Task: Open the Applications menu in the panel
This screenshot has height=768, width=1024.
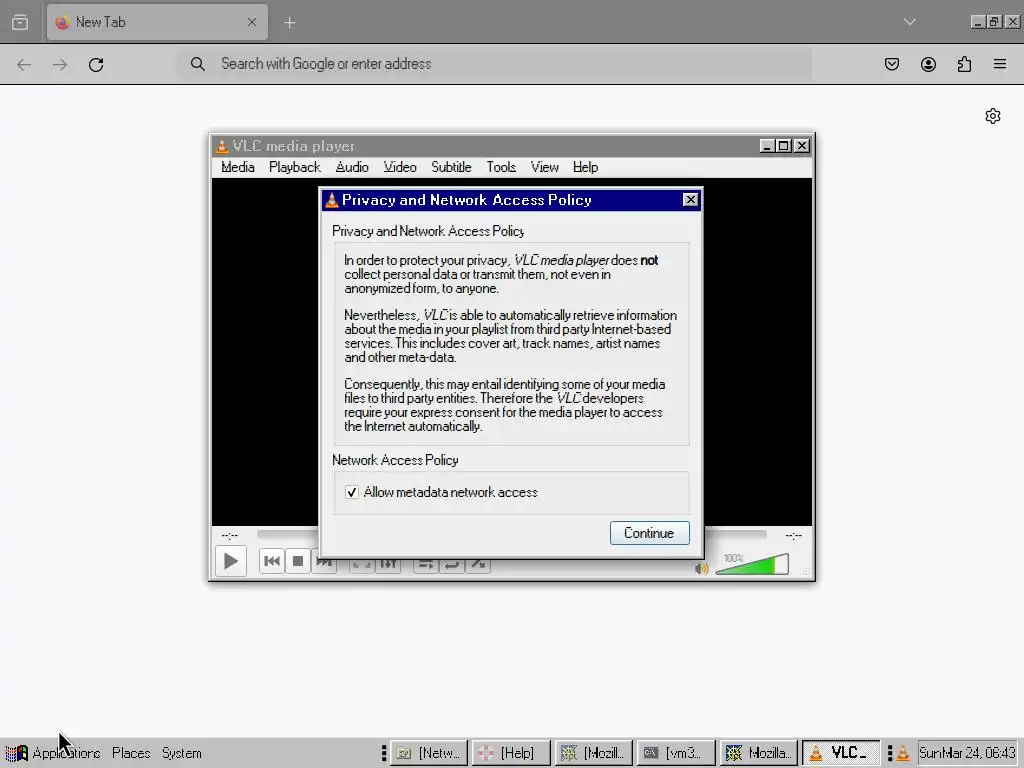Action: (54, 753)
